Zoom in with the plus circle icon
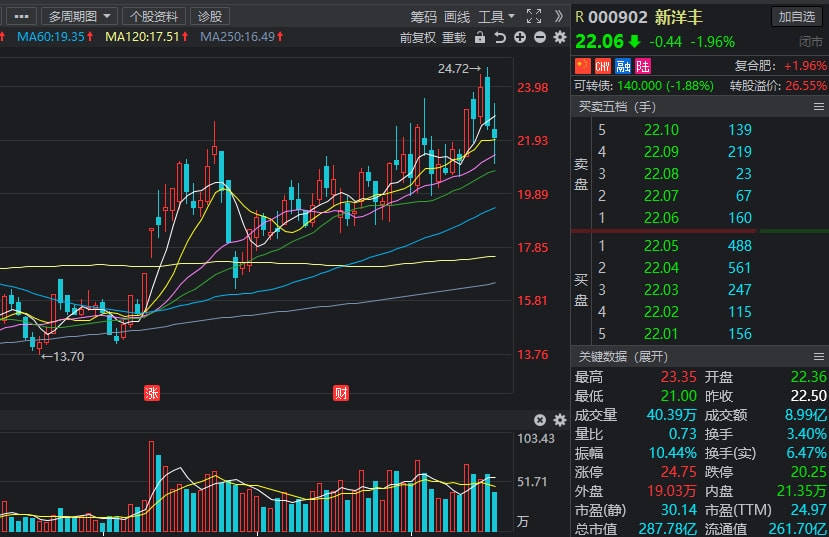Screen dimensions: 829x537 (x=520, y=38)
